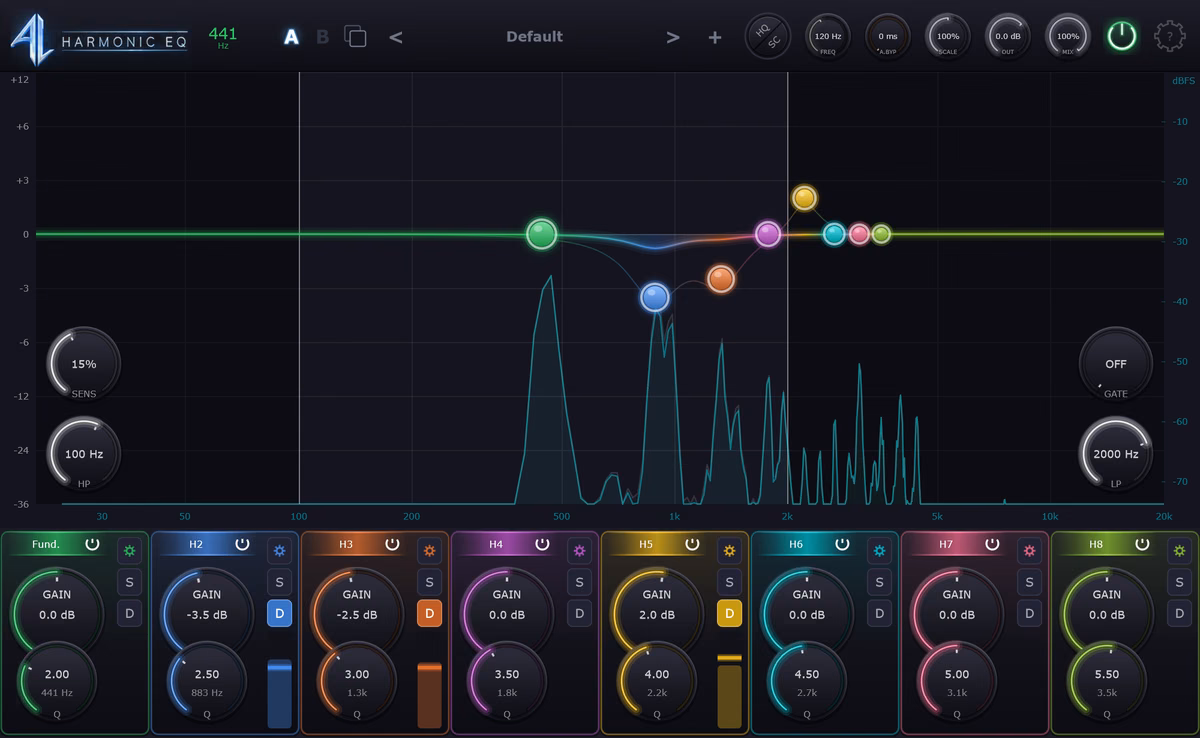Disable dynamic D button on H2
The image size is (1200, 738).
point(279,614)
